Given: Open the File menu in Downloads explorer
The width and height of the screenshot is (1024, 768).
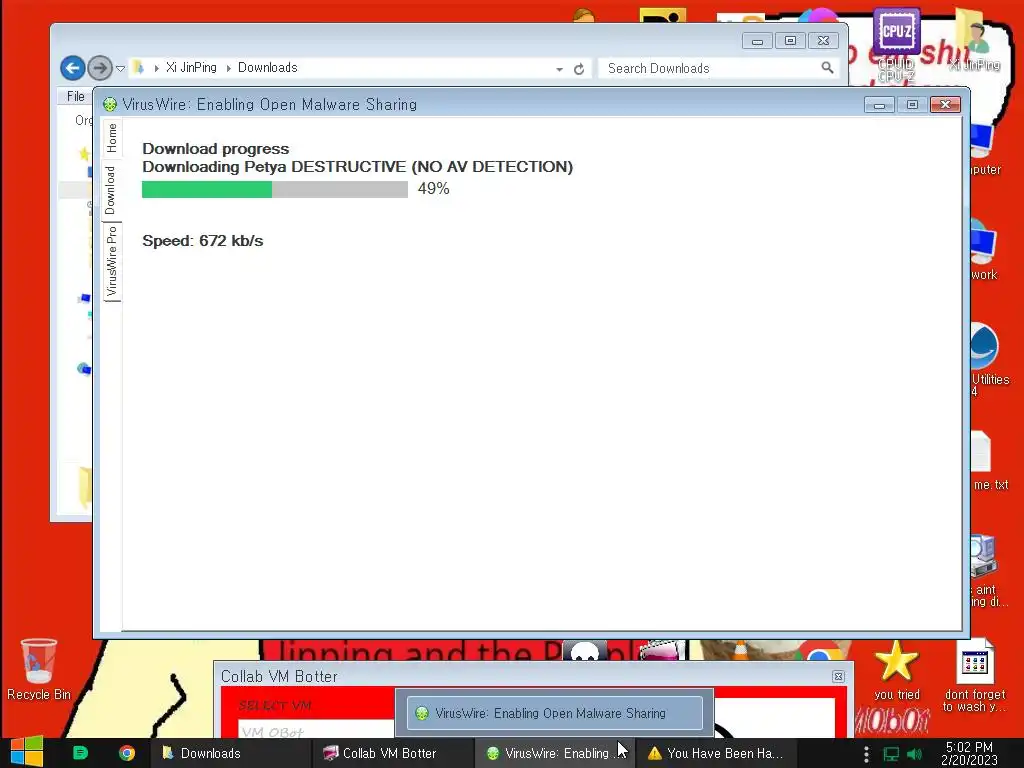Looking at the screenshot, I should point(76,96).
